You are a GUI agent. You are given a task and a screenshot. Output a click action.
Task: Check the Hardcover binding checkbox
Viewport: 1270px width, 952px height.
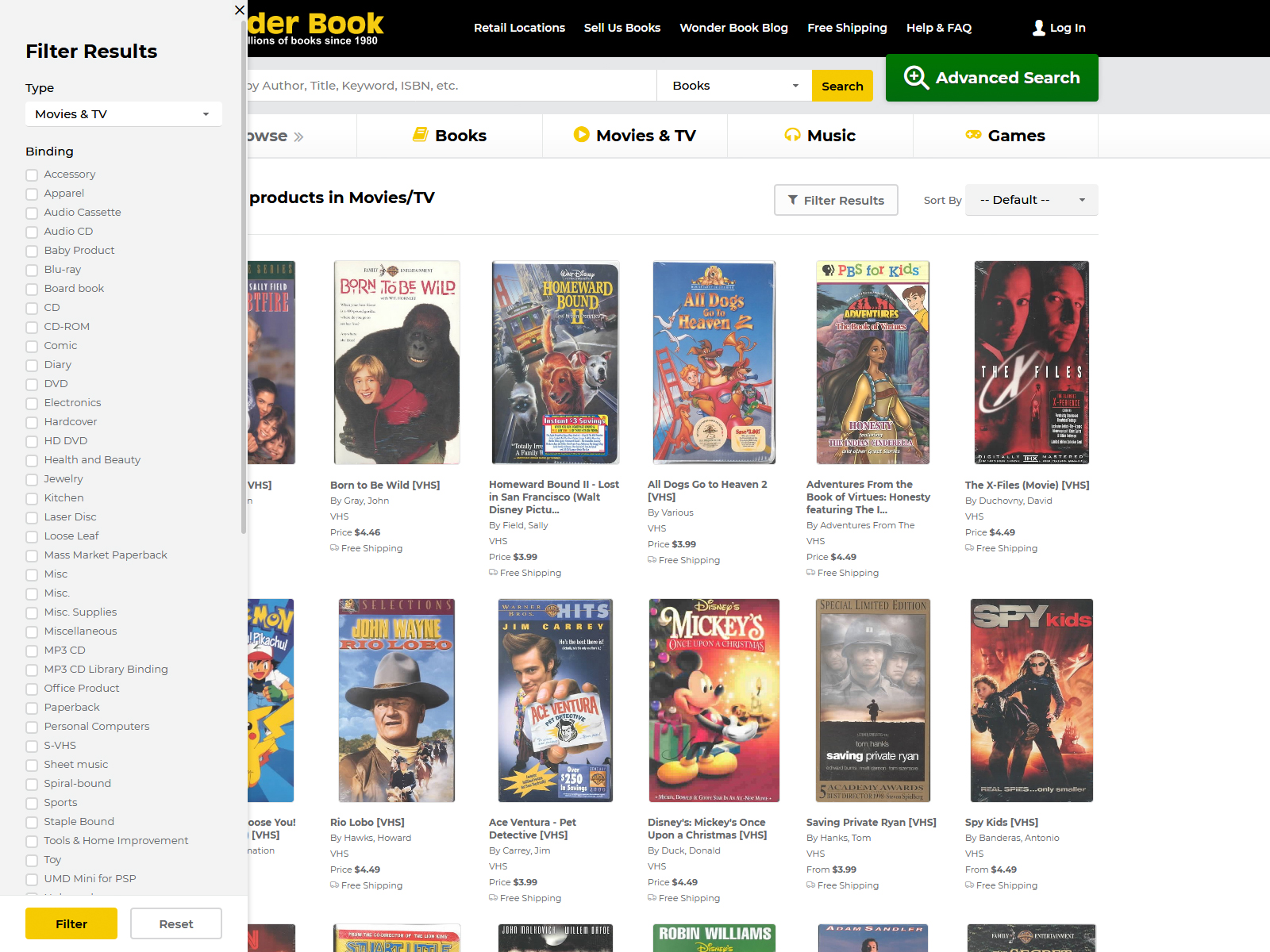[32, 423]
